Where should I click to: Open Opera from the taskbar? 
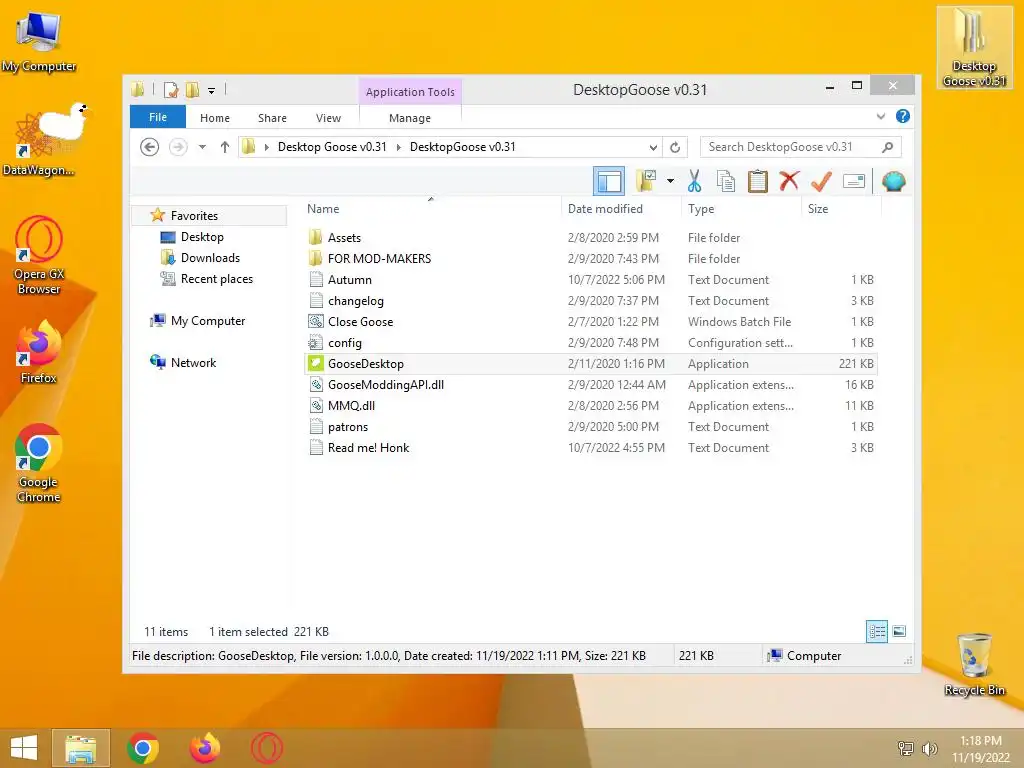[266, 748]
